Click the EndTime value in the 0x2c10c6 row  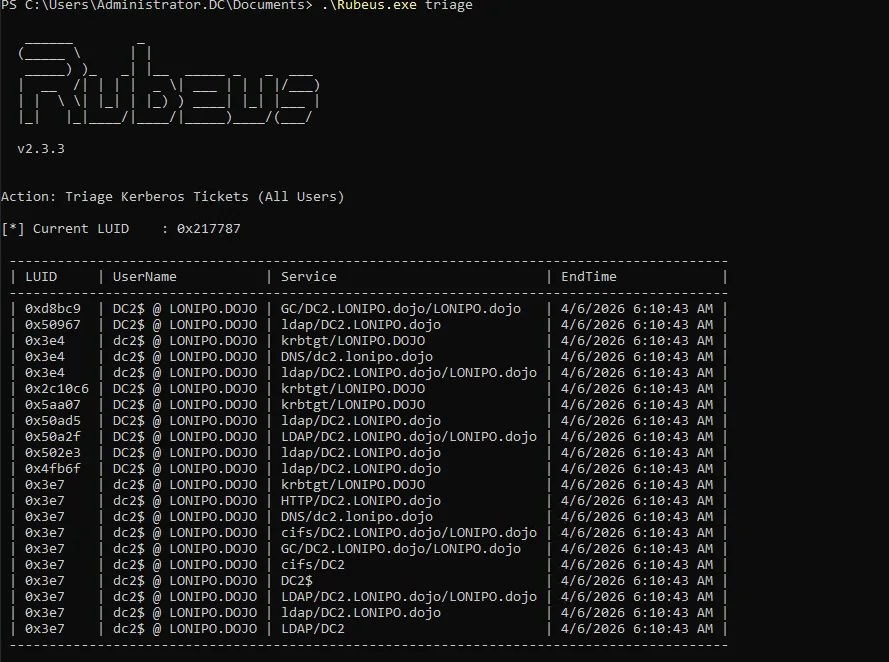coord(637,389)
